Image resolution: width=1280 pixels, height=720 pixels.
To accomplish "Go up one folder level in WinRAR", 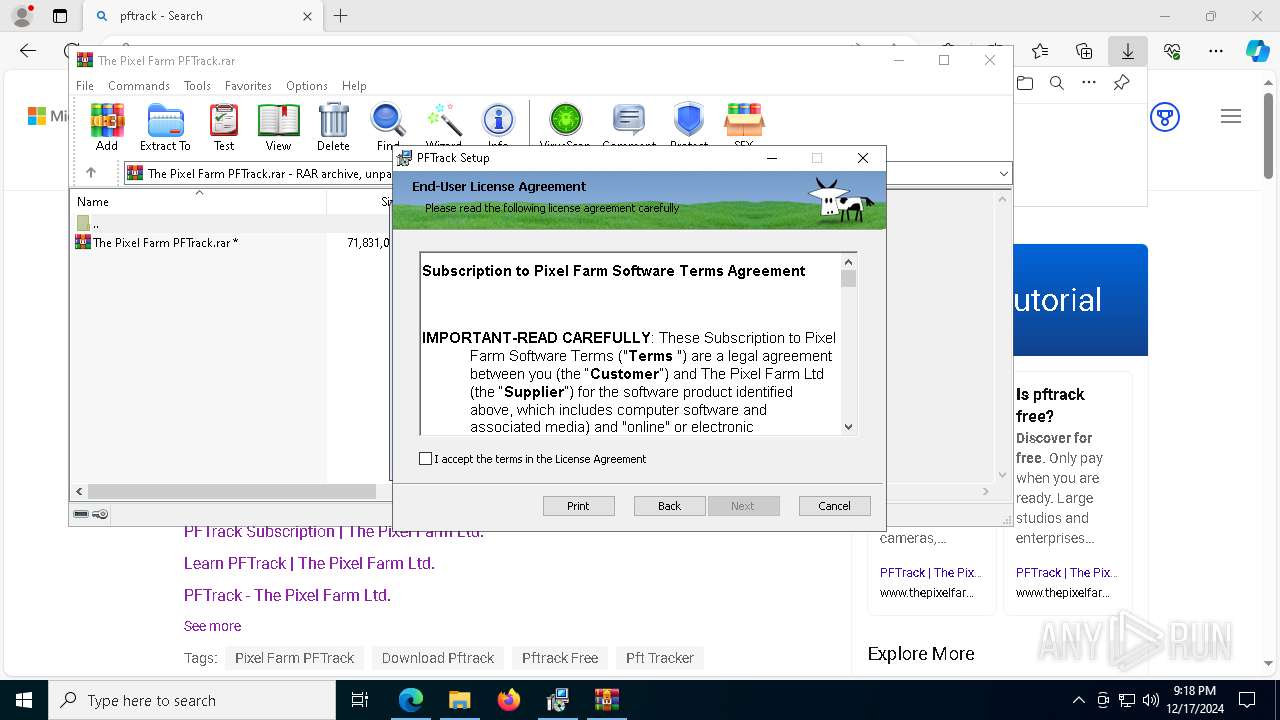I will pos(90,173).
